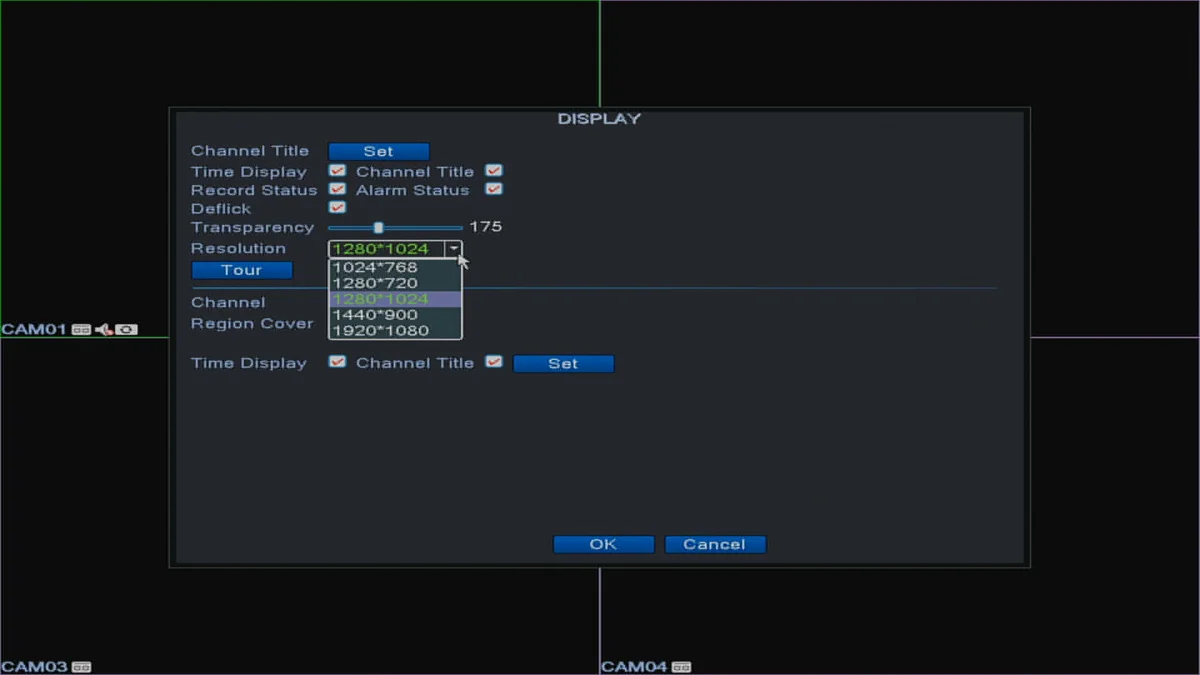1200x675 pixels.
Task: Select 1440*900 in the dropdown list
Action: (395, 315)
